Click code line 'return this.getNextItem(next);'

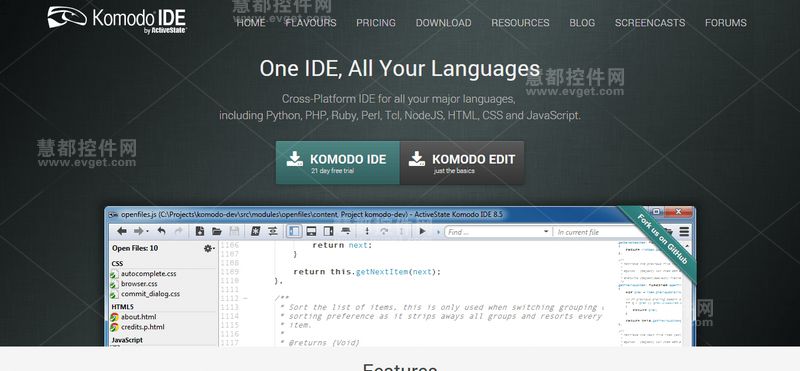[367, 272]
